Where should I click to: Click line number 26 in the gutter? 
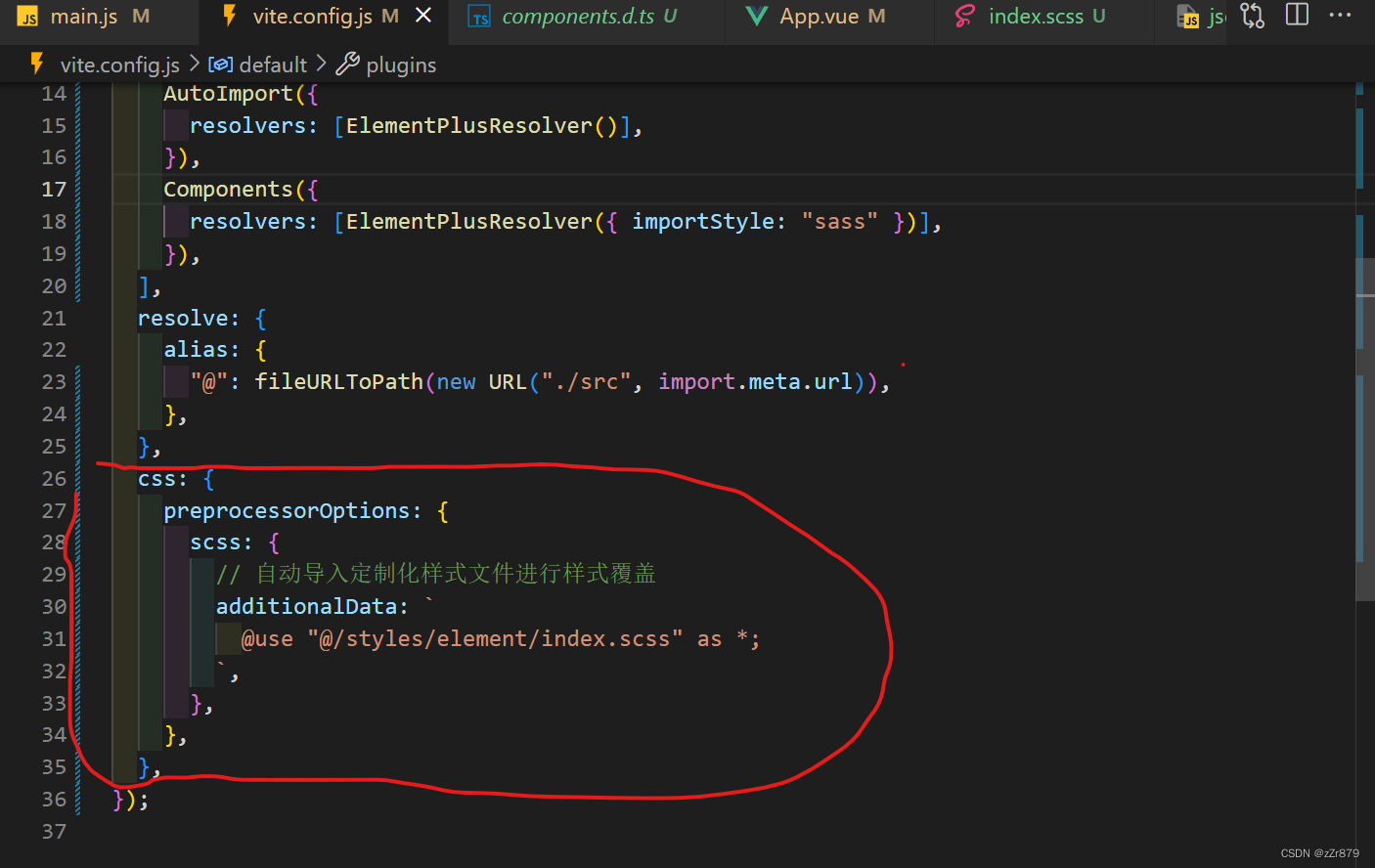point(54,479)
